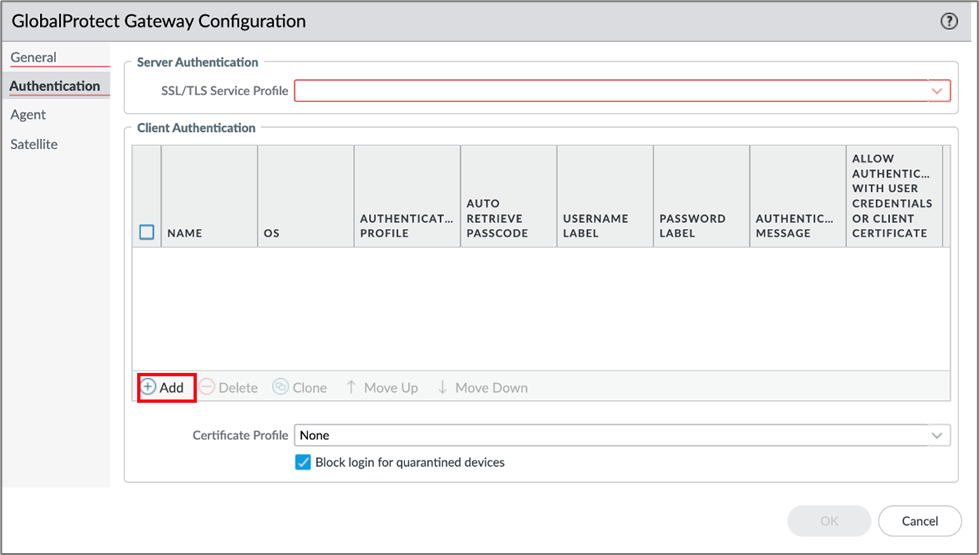Viewport: 979px width, 555px height.
Task: Click the Authentication Profile column header
Action: pos(406,225)
